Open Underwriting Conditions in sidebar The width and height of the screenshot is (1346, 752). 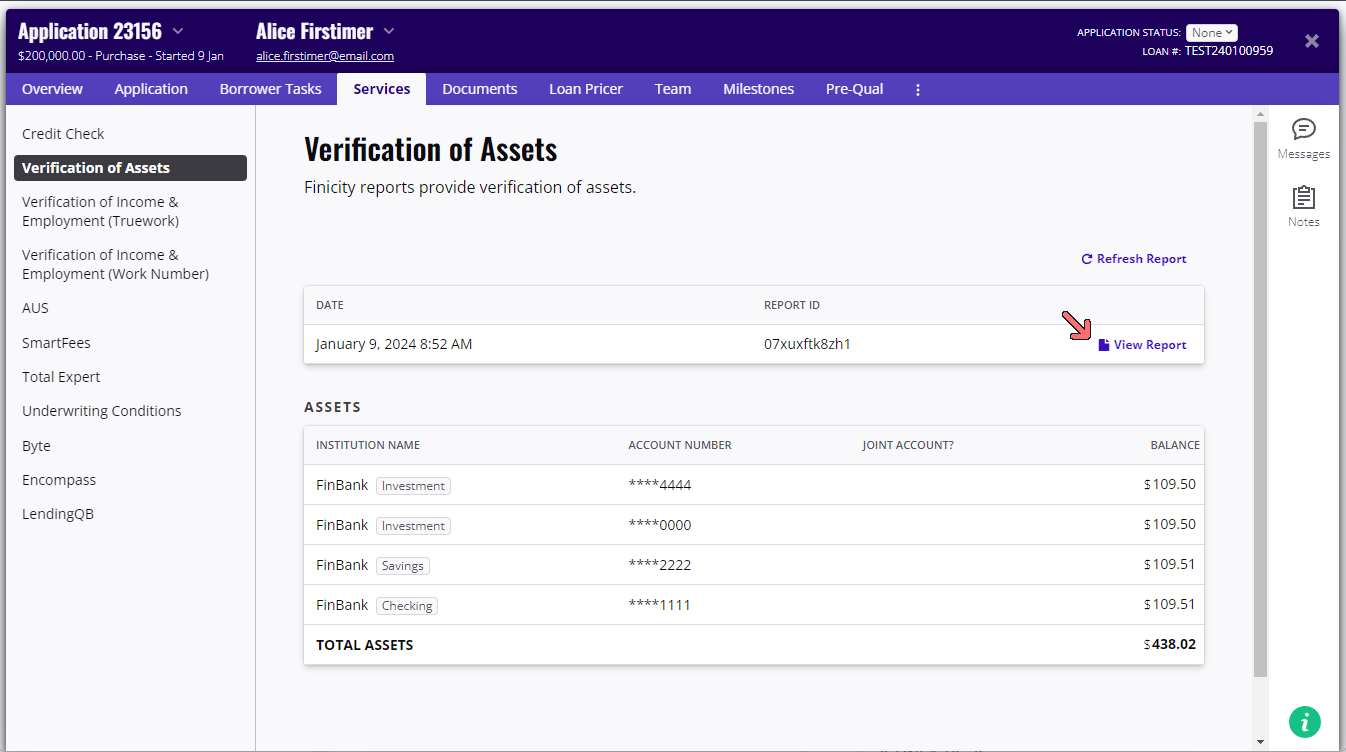[x=101, y=411]
